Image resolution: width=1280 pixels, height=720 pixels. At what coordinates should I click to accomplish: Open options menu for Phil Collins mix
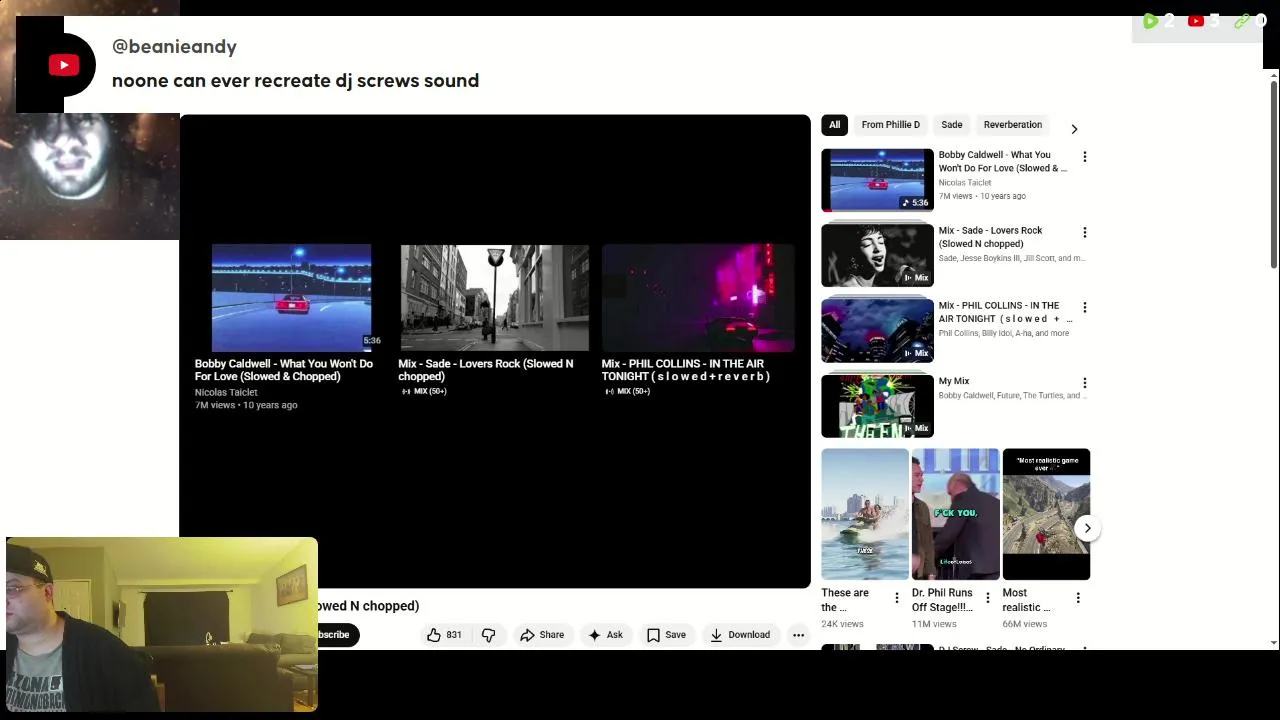tap(1085, 307)
